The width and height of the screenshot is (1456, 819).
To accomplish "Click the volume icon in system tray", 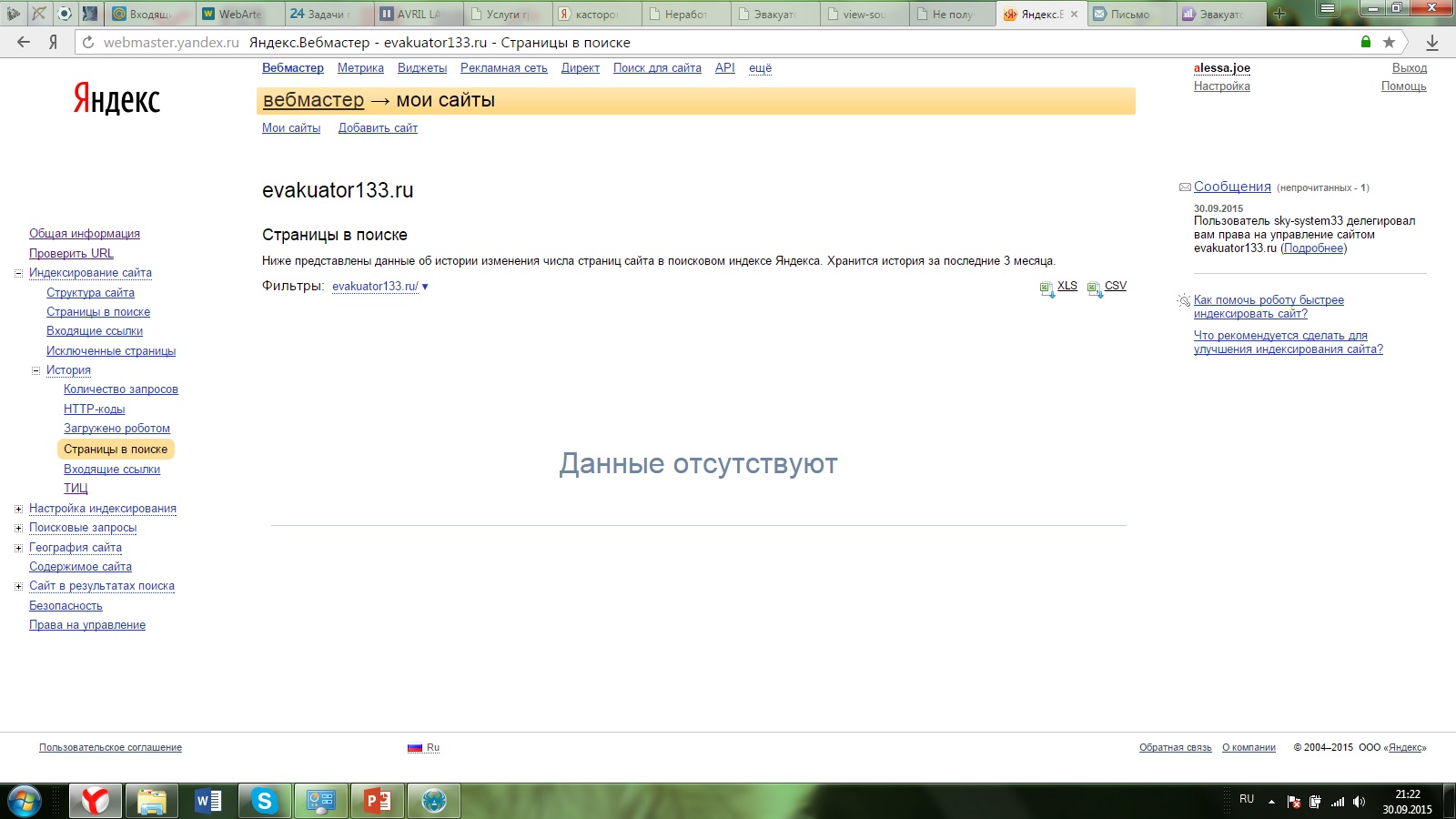I will 1359,802.
